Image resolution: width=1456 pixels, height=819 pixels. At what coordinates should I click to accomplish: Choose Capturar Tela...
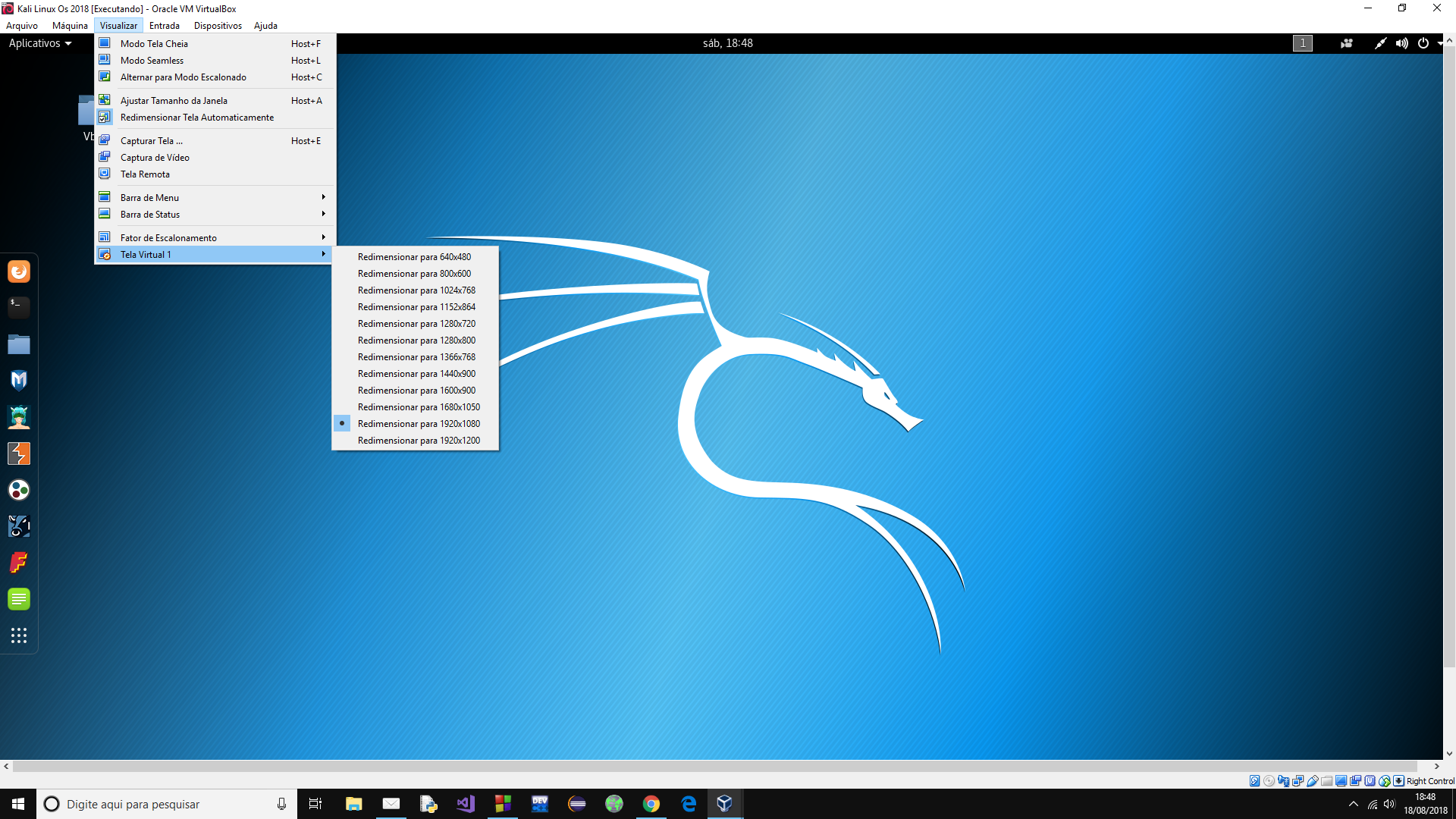(215, 141)
